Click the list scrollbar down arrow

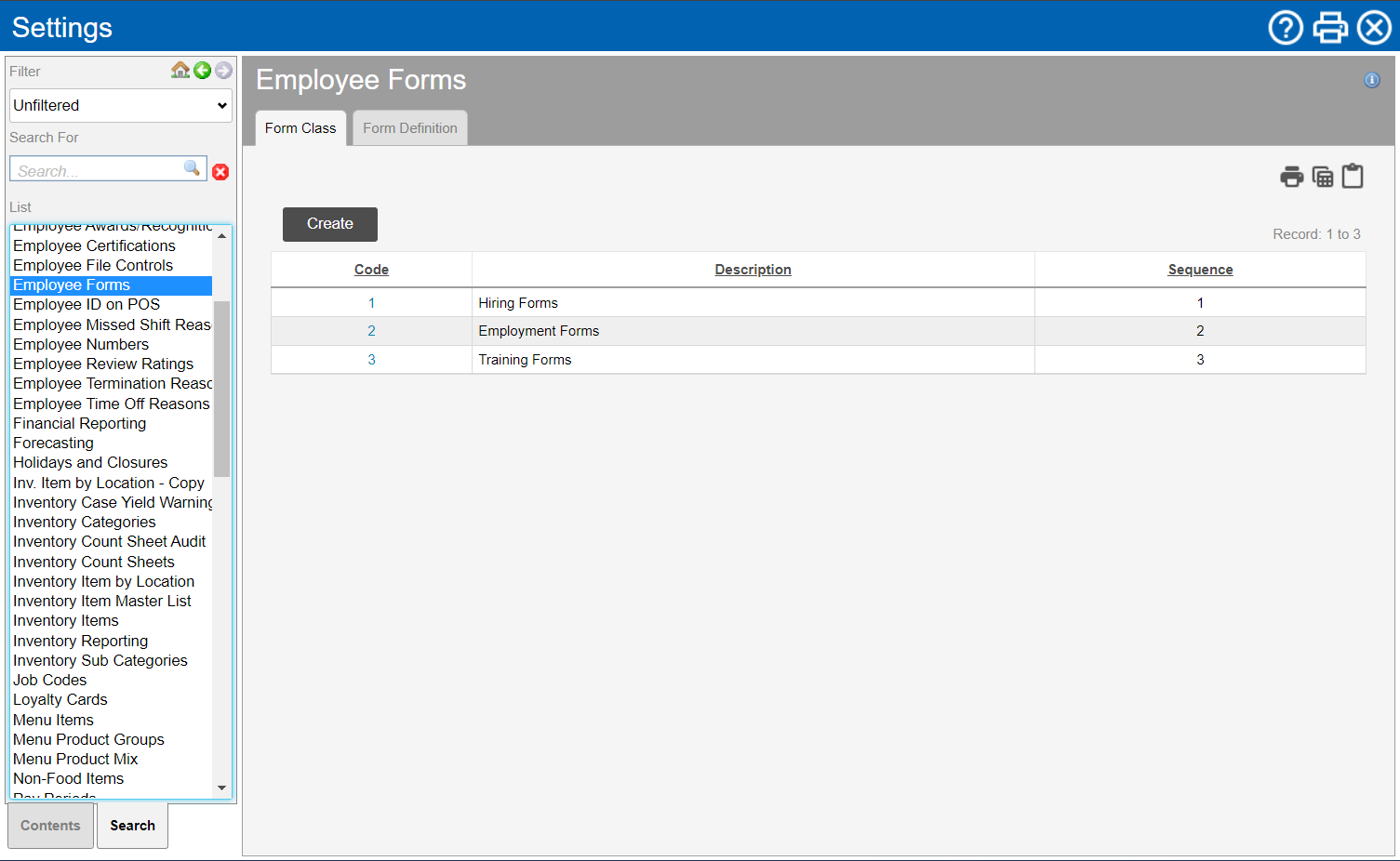click(221, 788)
